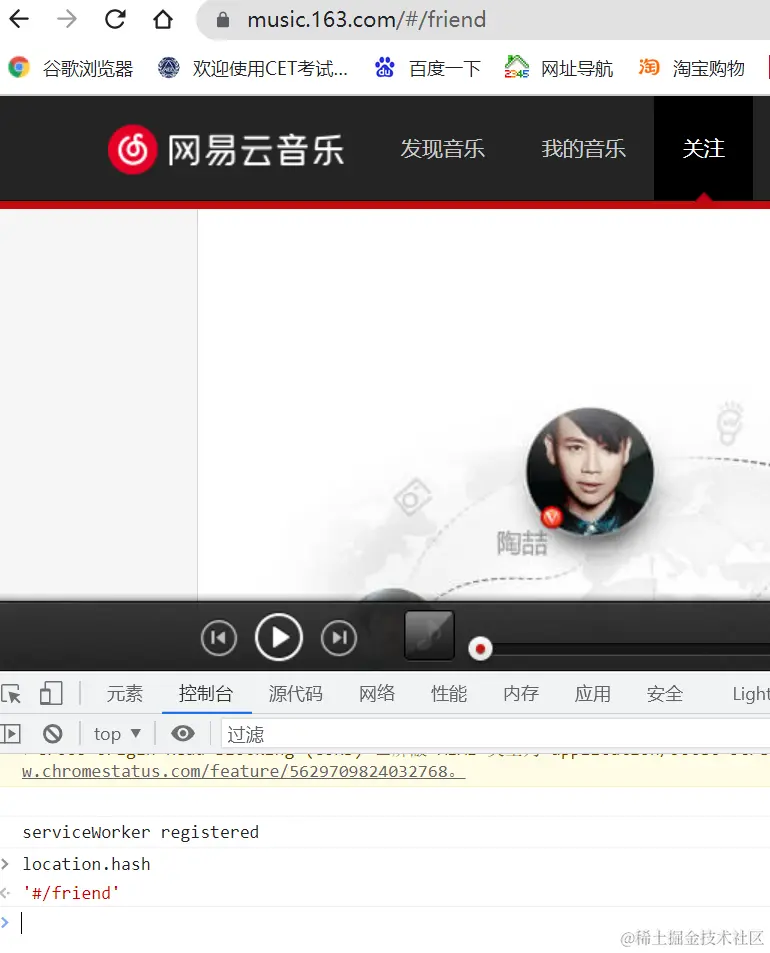Open the 内存 DevTools tab
Screen dimensions: 770x953
click(521, 693)
